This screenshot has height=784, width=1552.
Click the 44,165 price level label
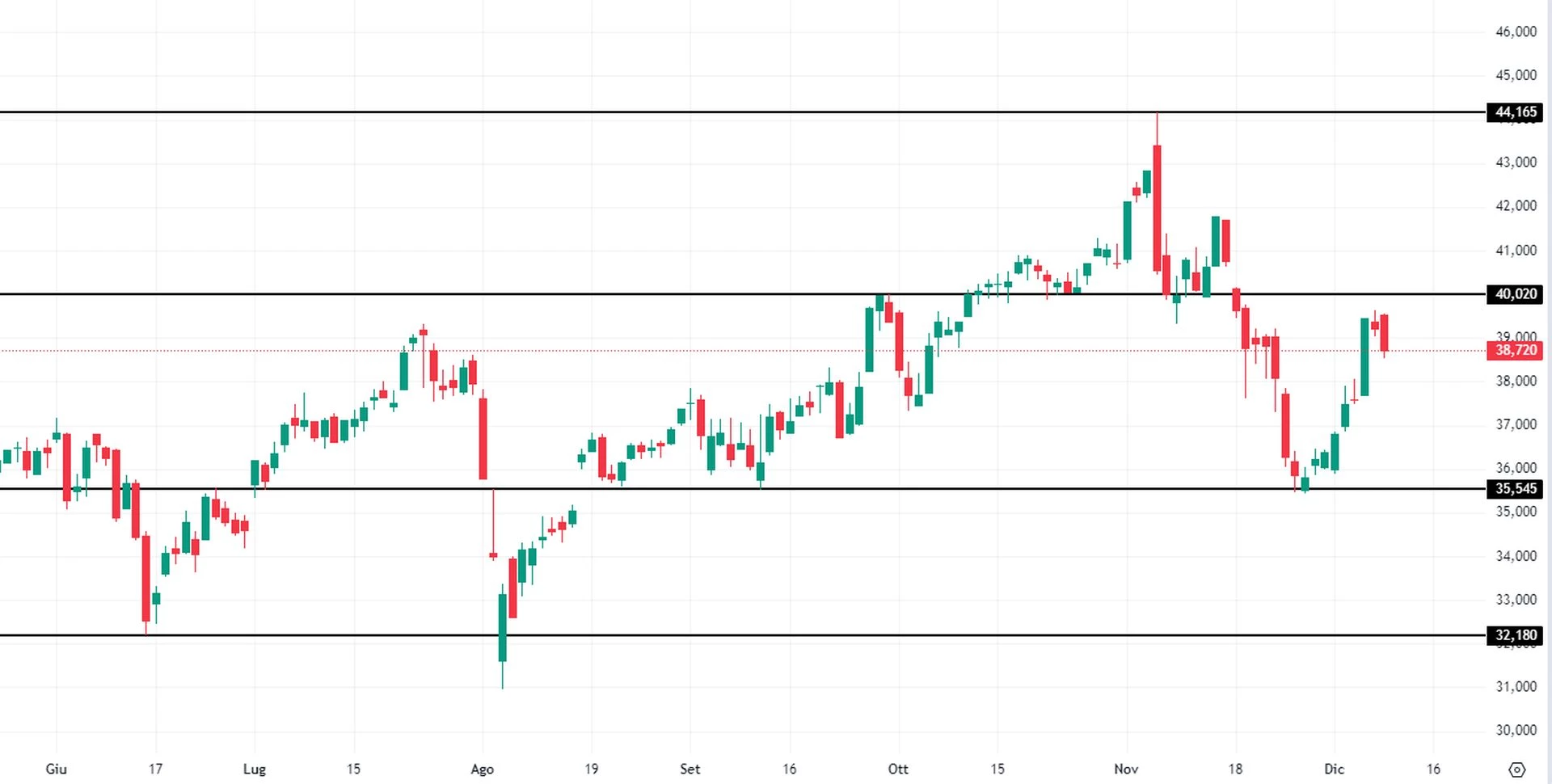pyautogui.click(x=1515, y=112)
